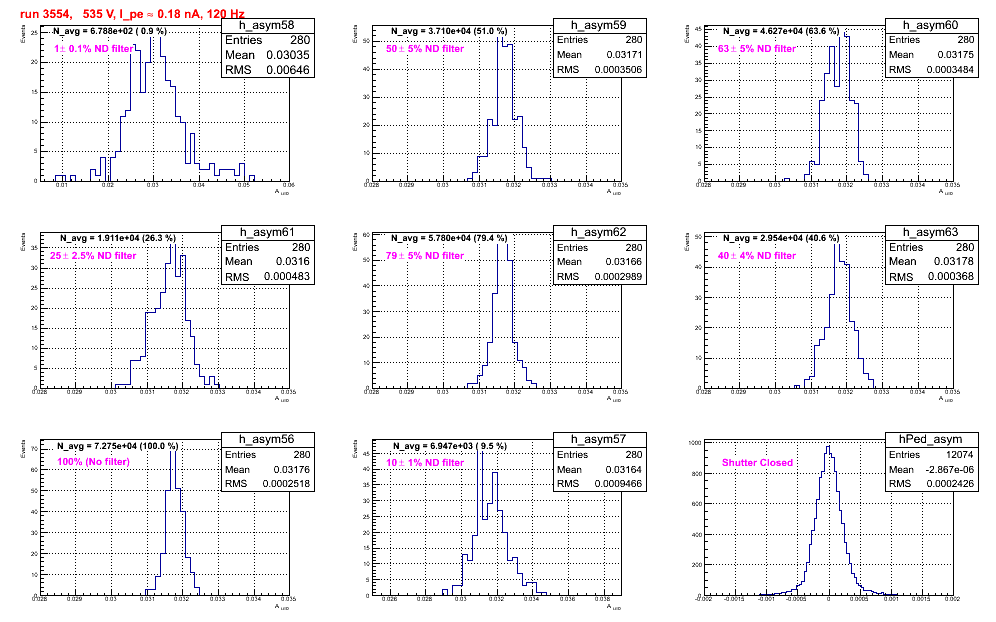
Task: Click N_avg = 1.911e+04 (26.3 %) text
Action: [x=118, y=238]
